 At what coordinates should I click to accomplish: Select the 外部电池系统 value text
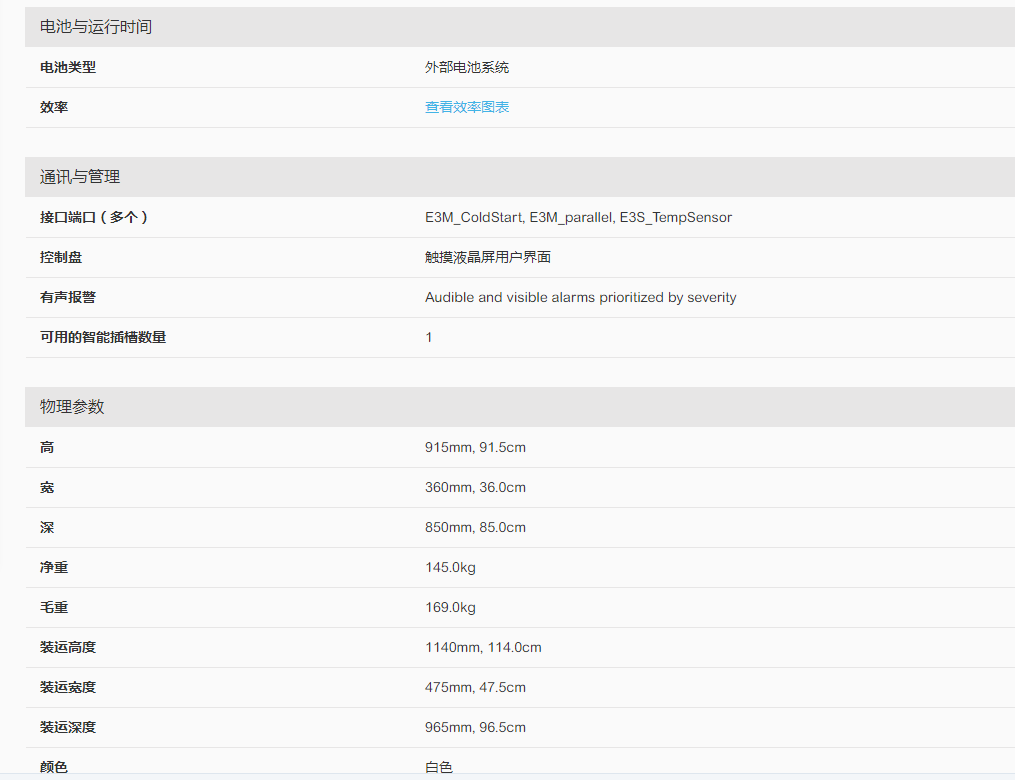click(467, 67)
